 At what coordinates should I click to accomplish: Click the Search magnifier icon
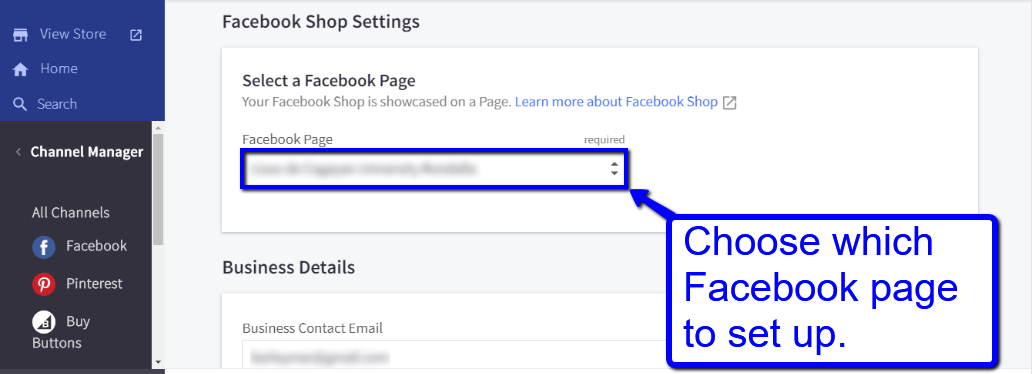click(20, 104)
